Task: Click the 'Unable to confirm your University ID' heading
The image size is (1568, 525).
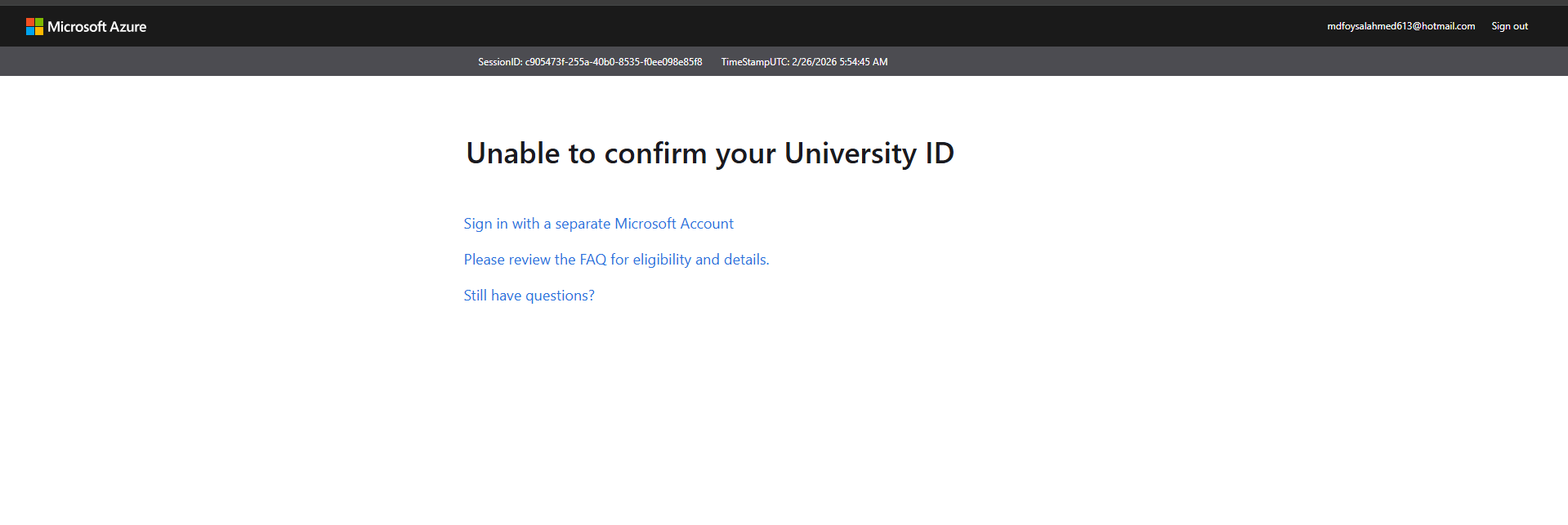Action: click(710, 153)
